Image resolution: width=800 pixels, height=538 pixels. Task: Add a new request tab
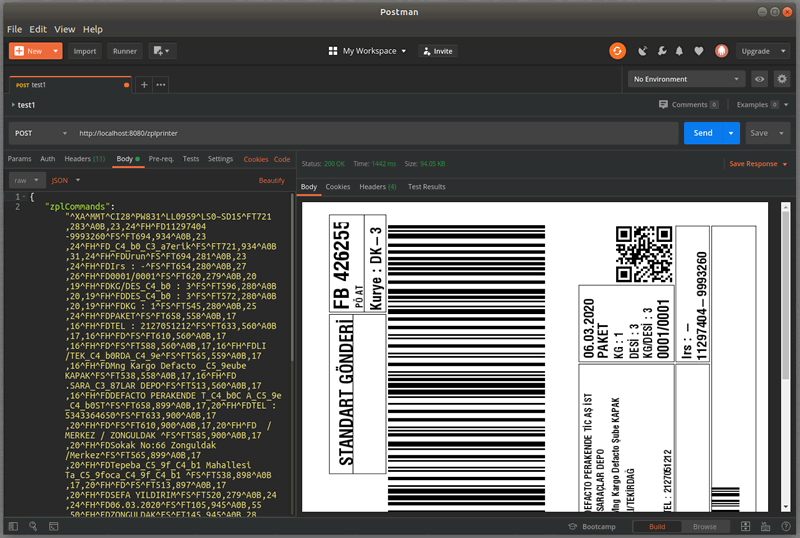point(144,85)
